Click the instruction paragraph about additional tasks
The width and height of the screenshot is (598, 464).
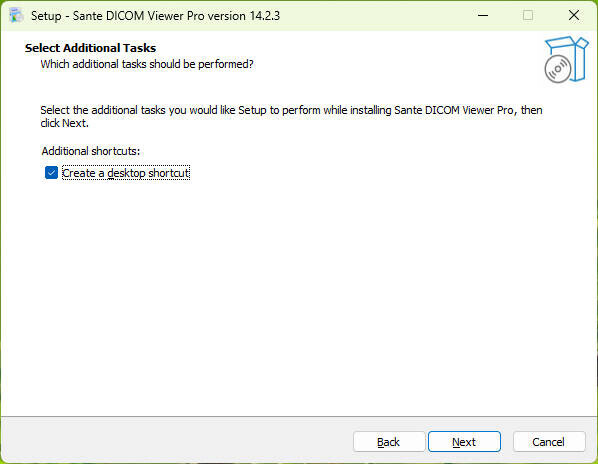tap(291, 117)
